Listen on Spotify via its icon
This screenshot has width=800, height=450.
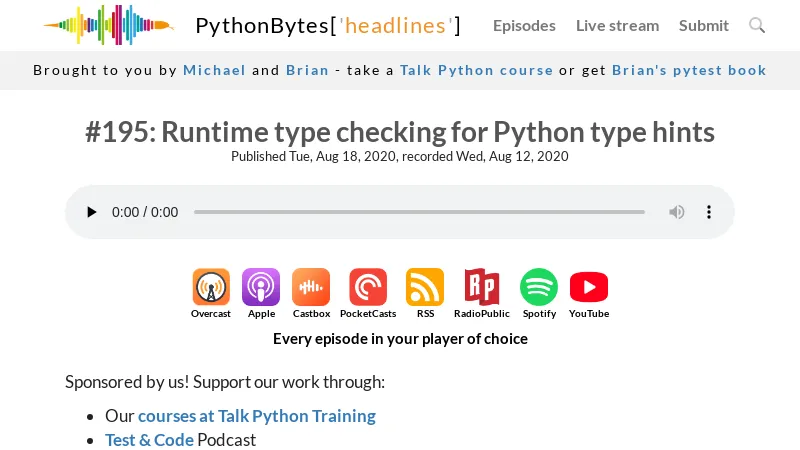(x=539, y=287)
